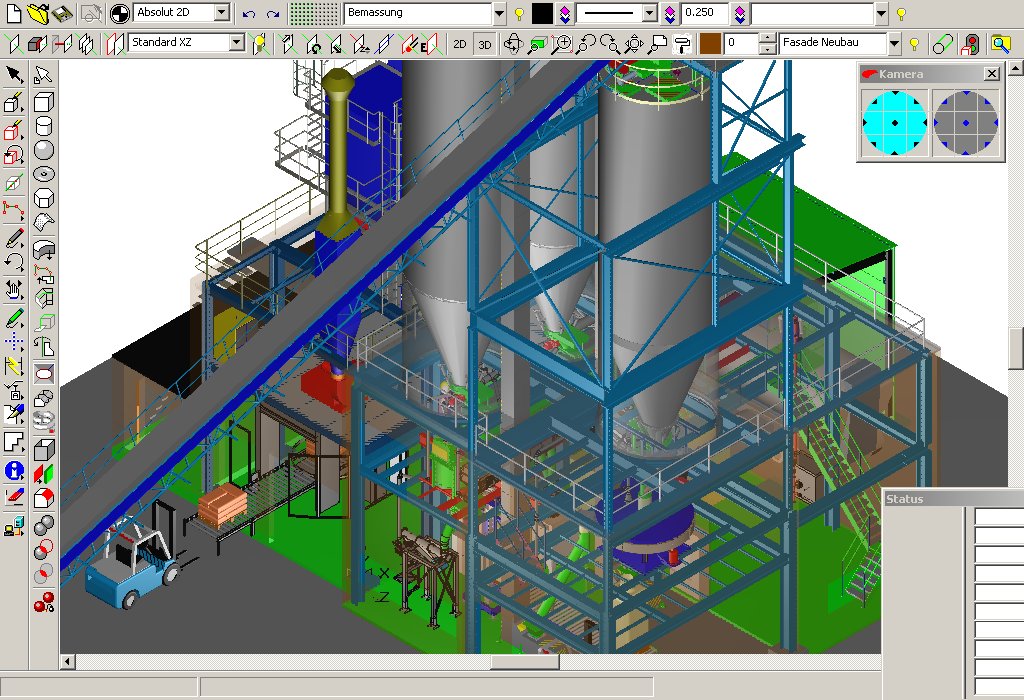Close the Kamera panel
The height and width of the screenshot is (700, 1024).
coord(991,74)
